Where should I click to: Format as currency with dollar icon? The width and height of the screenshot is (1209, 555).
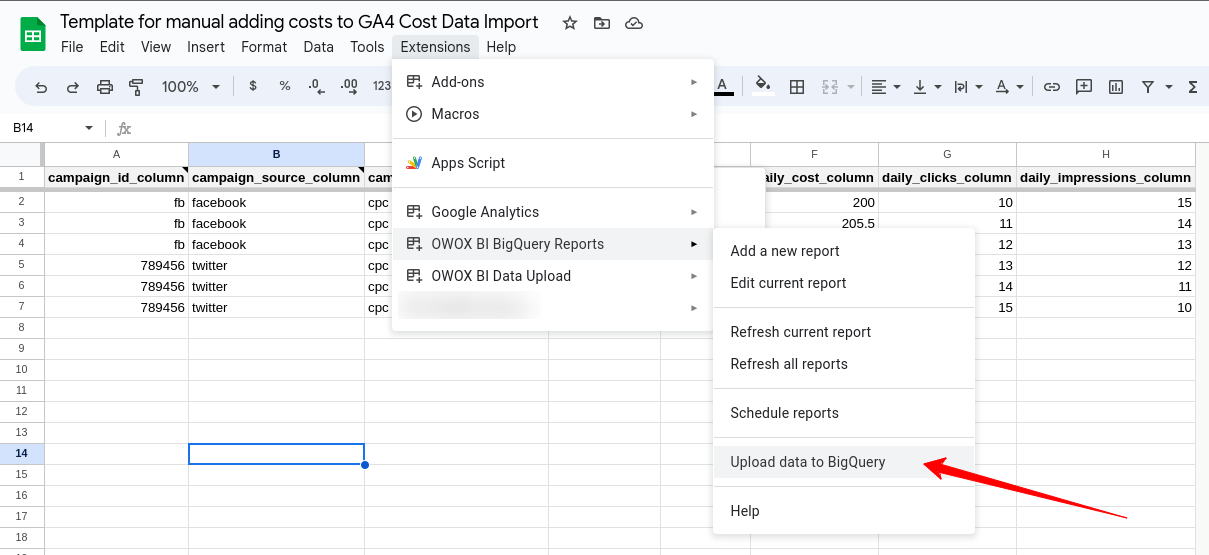point(253,86)
